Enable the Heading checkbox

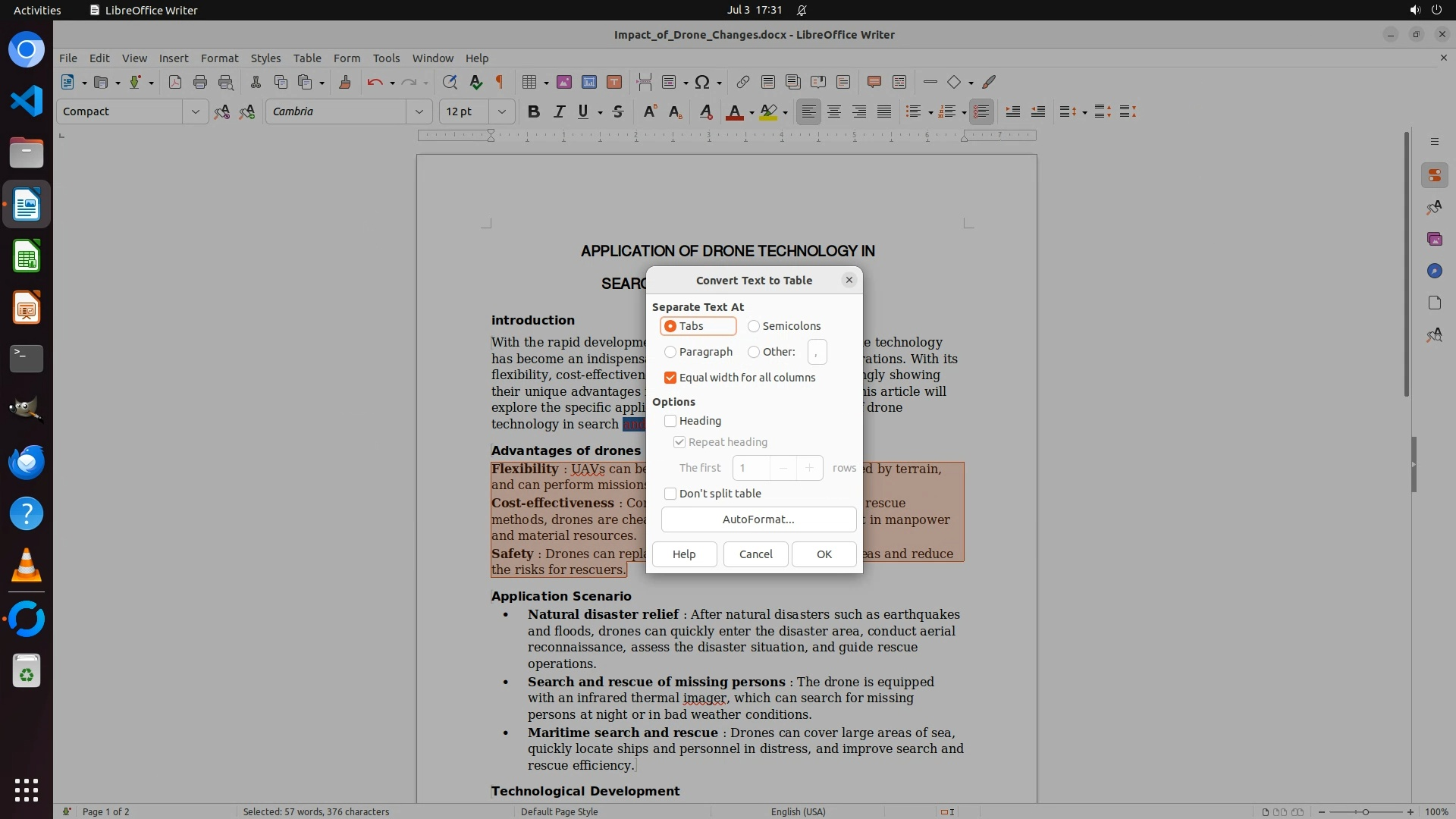point(670,421)
